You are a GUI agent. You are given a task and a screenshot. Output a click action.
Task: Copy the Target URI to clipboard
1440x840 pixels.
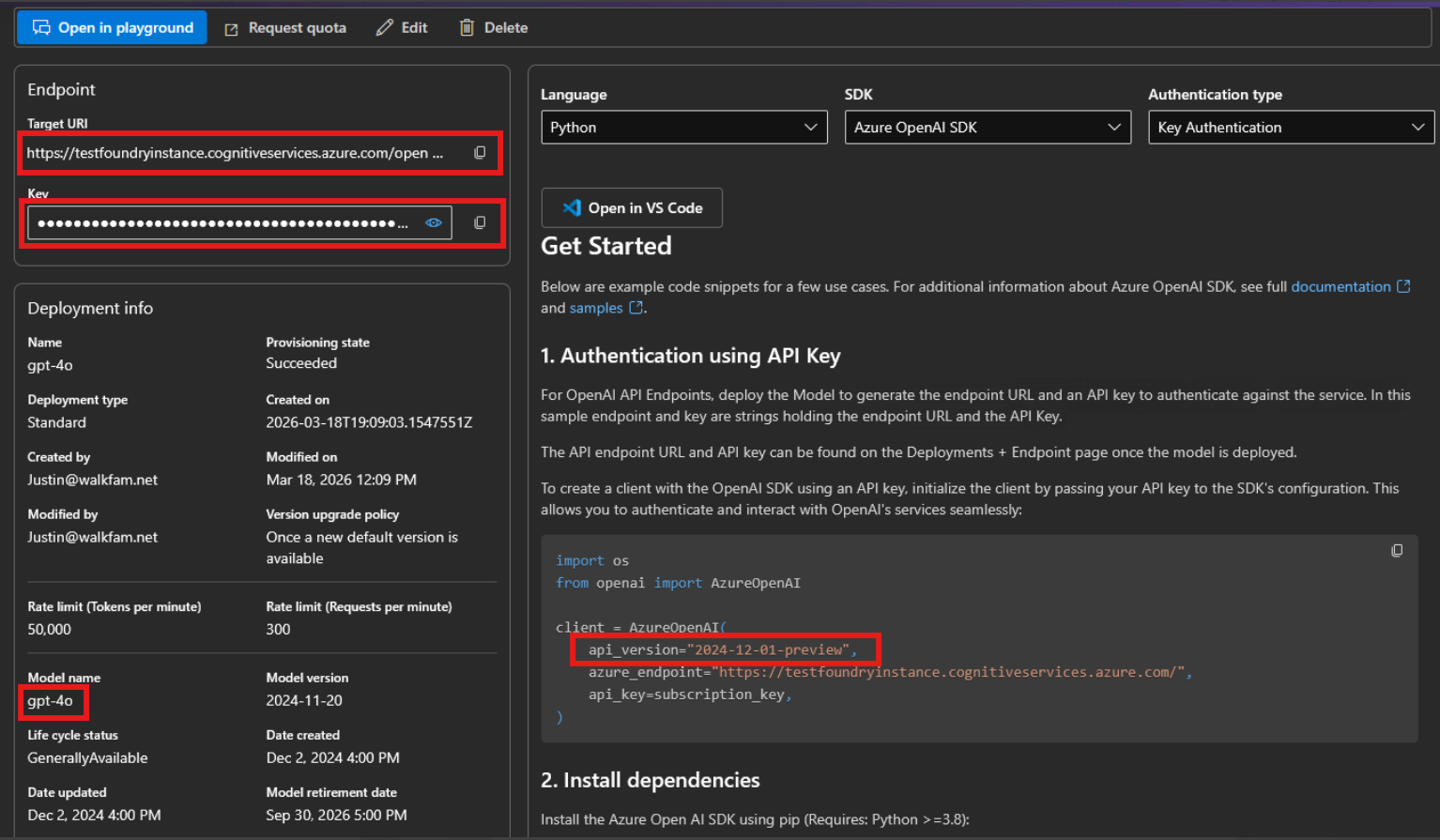(x=480, y=153)
